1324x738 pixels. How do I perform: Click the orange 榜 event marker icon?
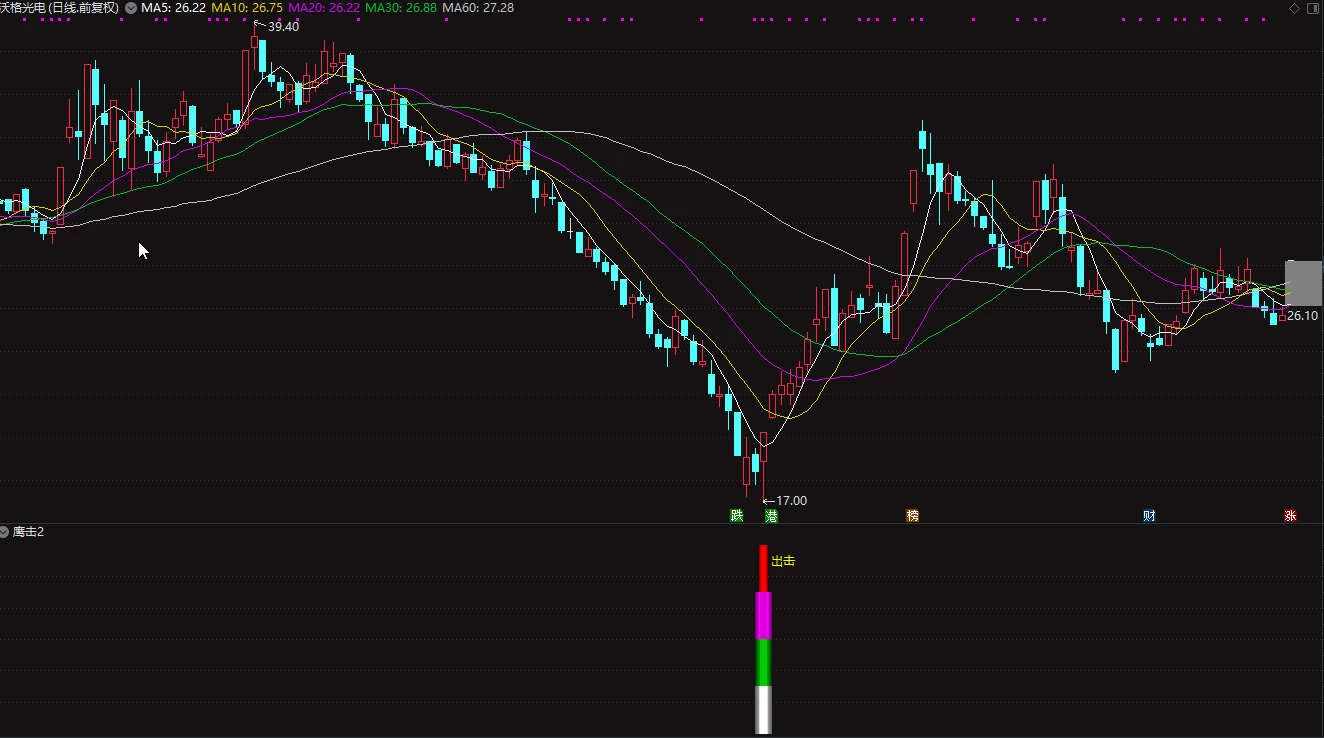pyautogui.click(x=912, y=516)
